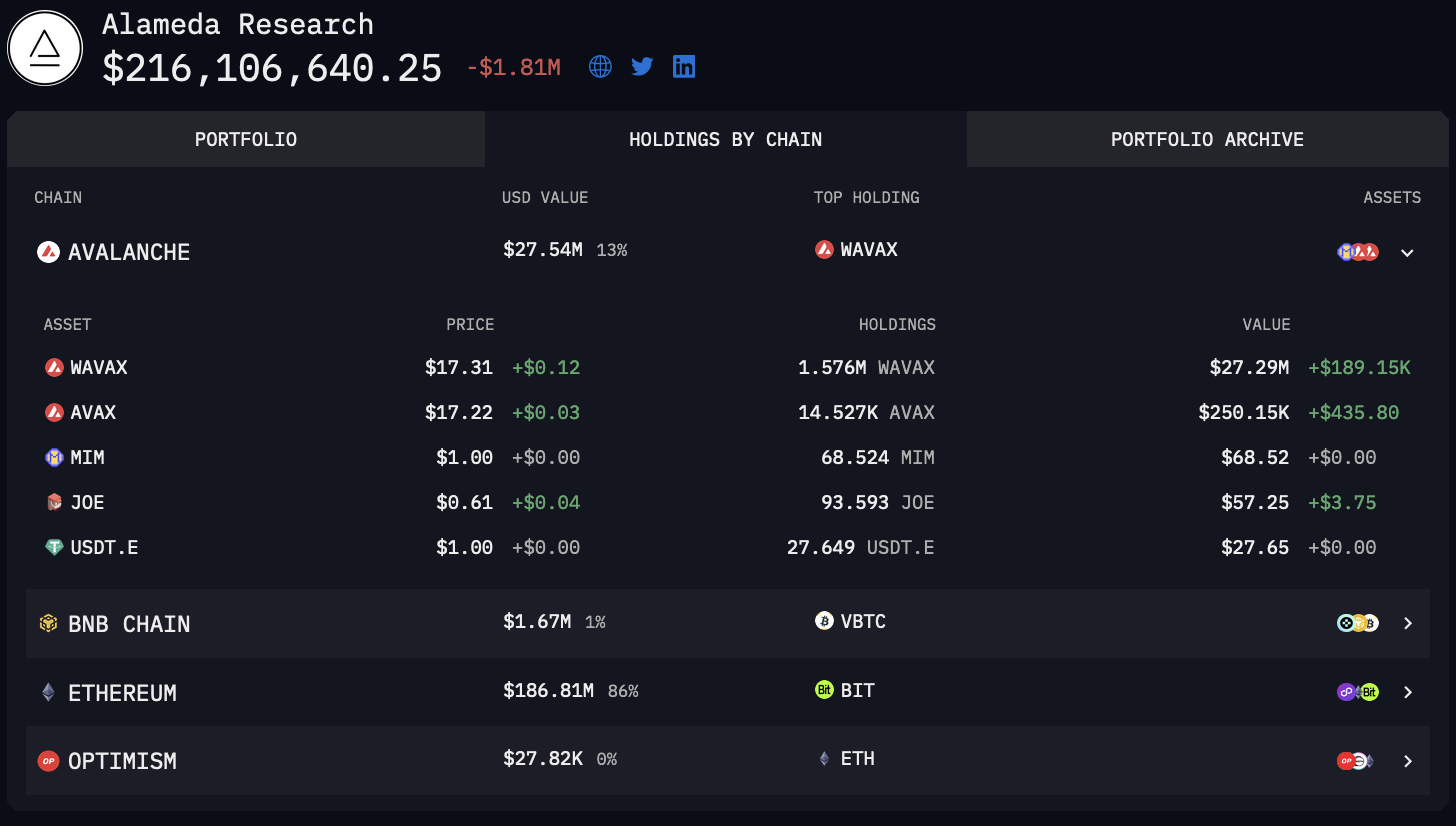Click the USD VALUE column header

click(x=545, y=197)
